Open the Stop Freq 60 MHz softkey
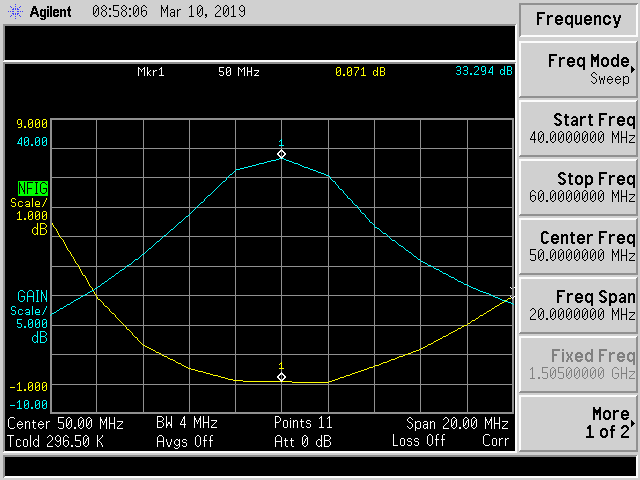The image size is (640, 480). [578, 188]
